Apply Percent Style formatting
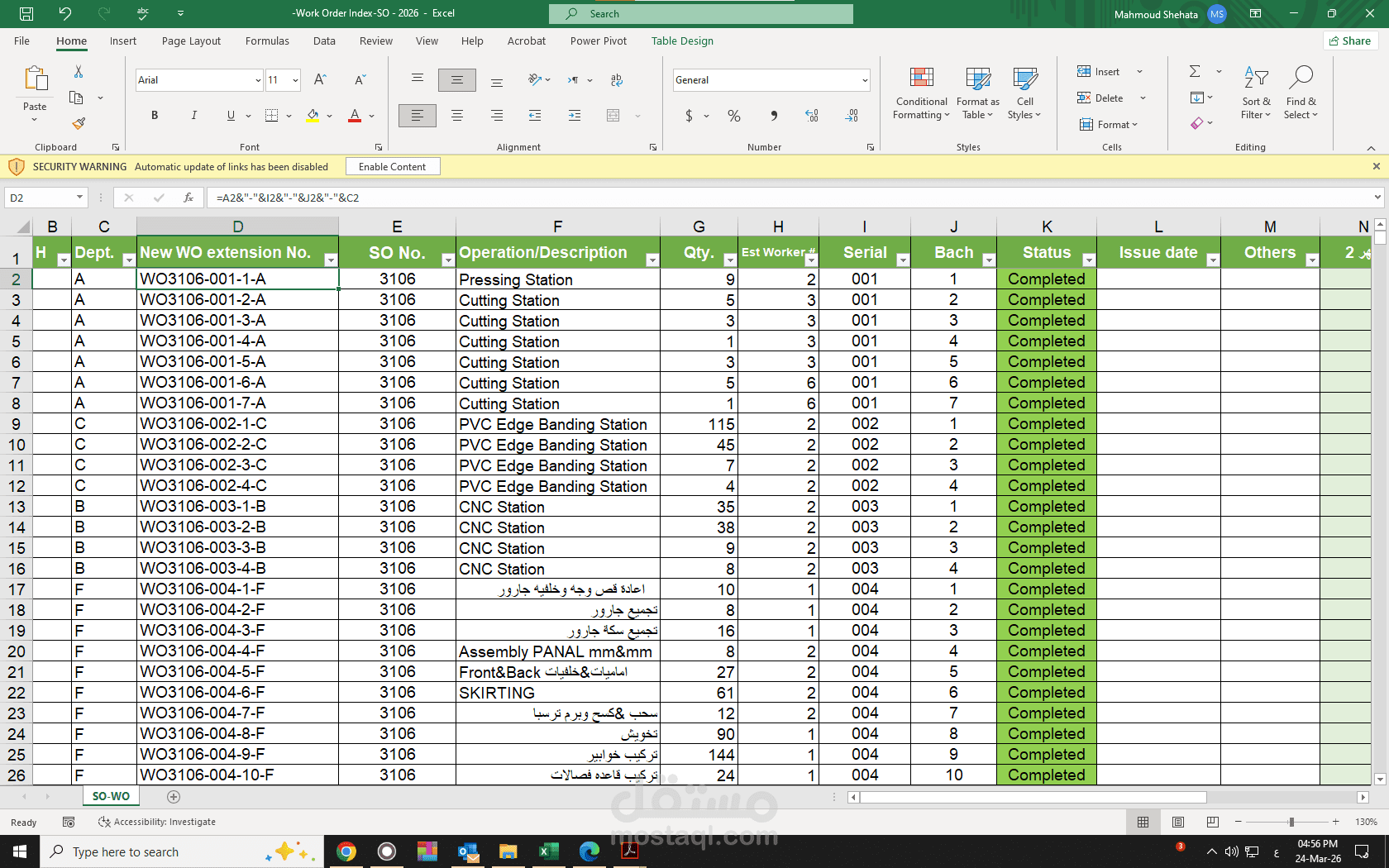Image resolution: width=1389 pixels, height=868 pixels. [733, 116]
